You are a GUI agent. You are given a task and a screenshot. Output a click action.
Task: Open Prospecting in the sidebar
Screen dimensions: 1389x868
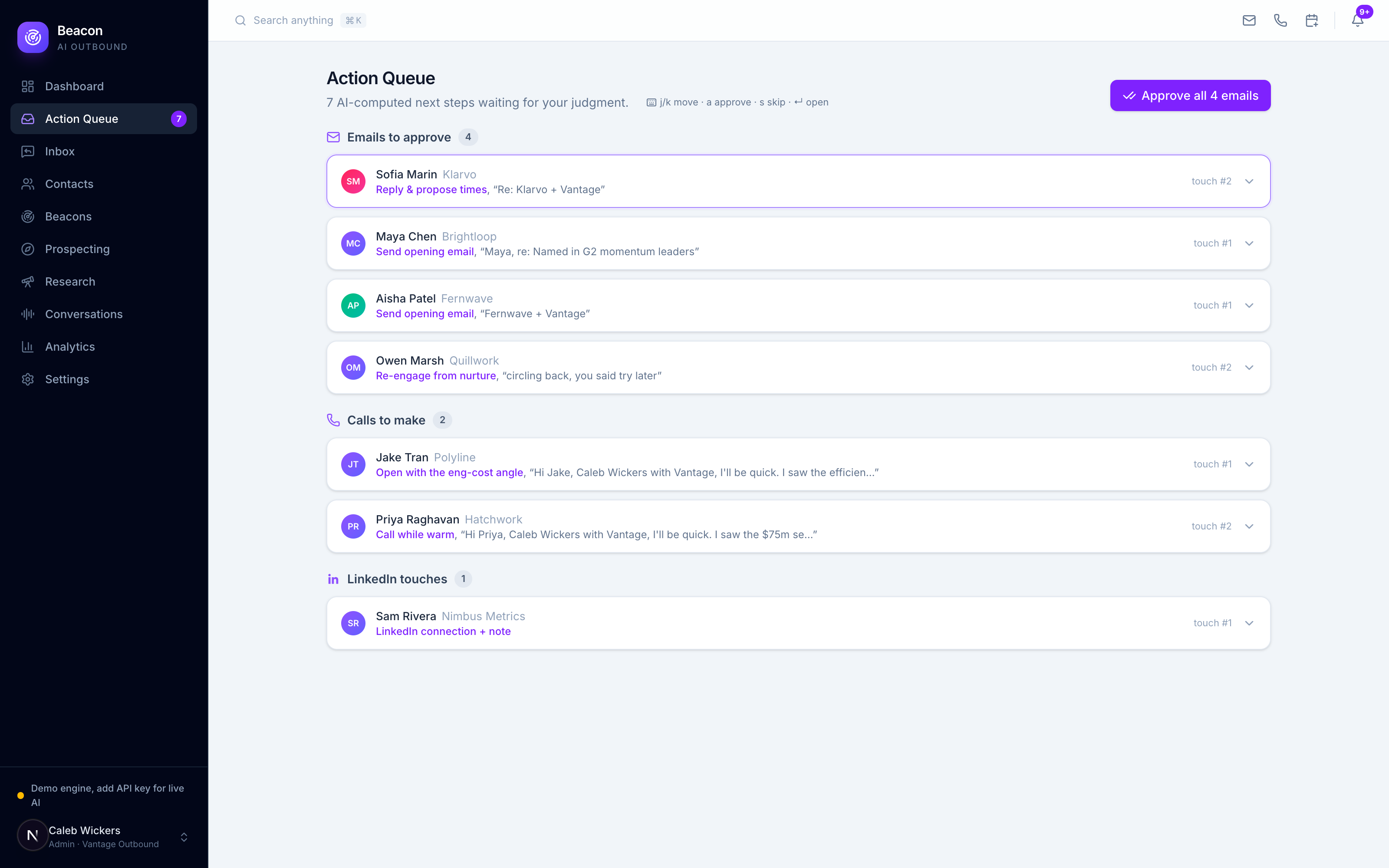click(104, 249)
